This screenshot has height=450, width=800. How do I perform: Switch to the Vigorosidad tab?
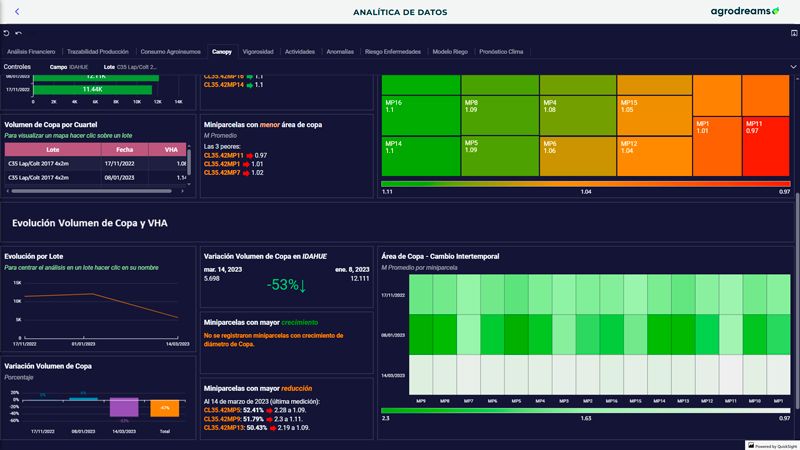(258, 51)
